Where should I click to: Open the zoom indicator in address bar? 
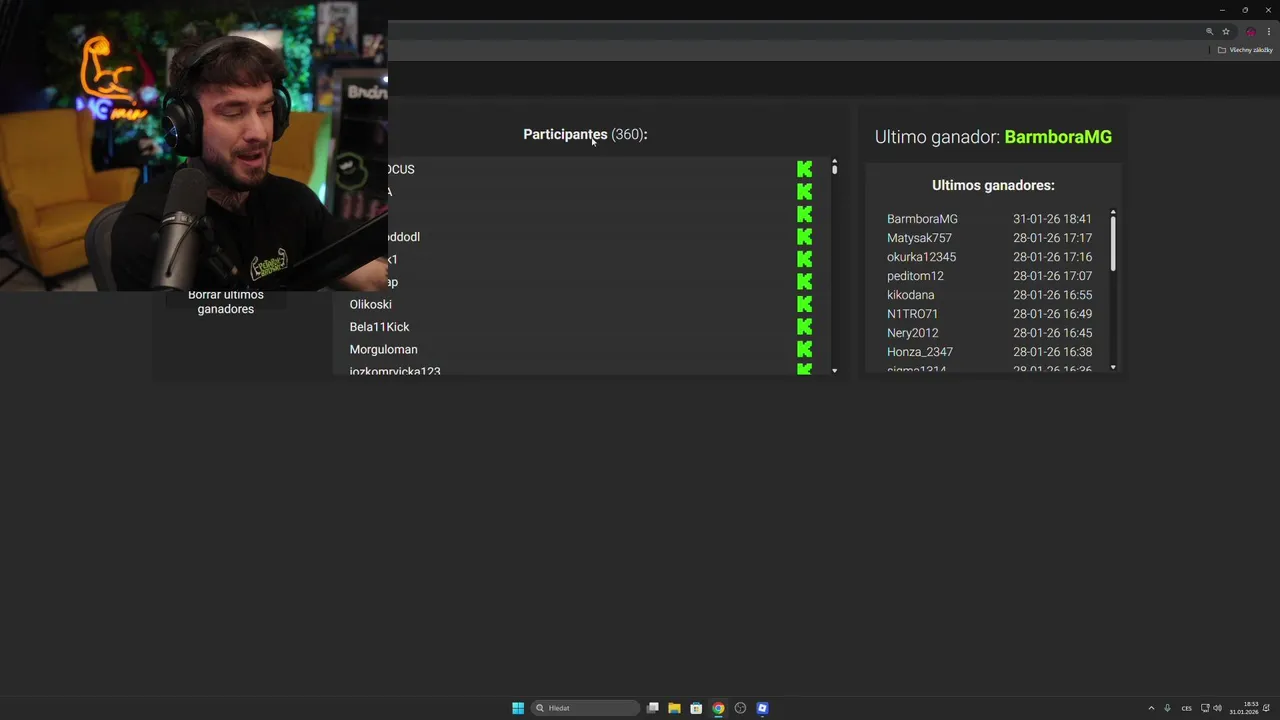tap(1209, 32)
